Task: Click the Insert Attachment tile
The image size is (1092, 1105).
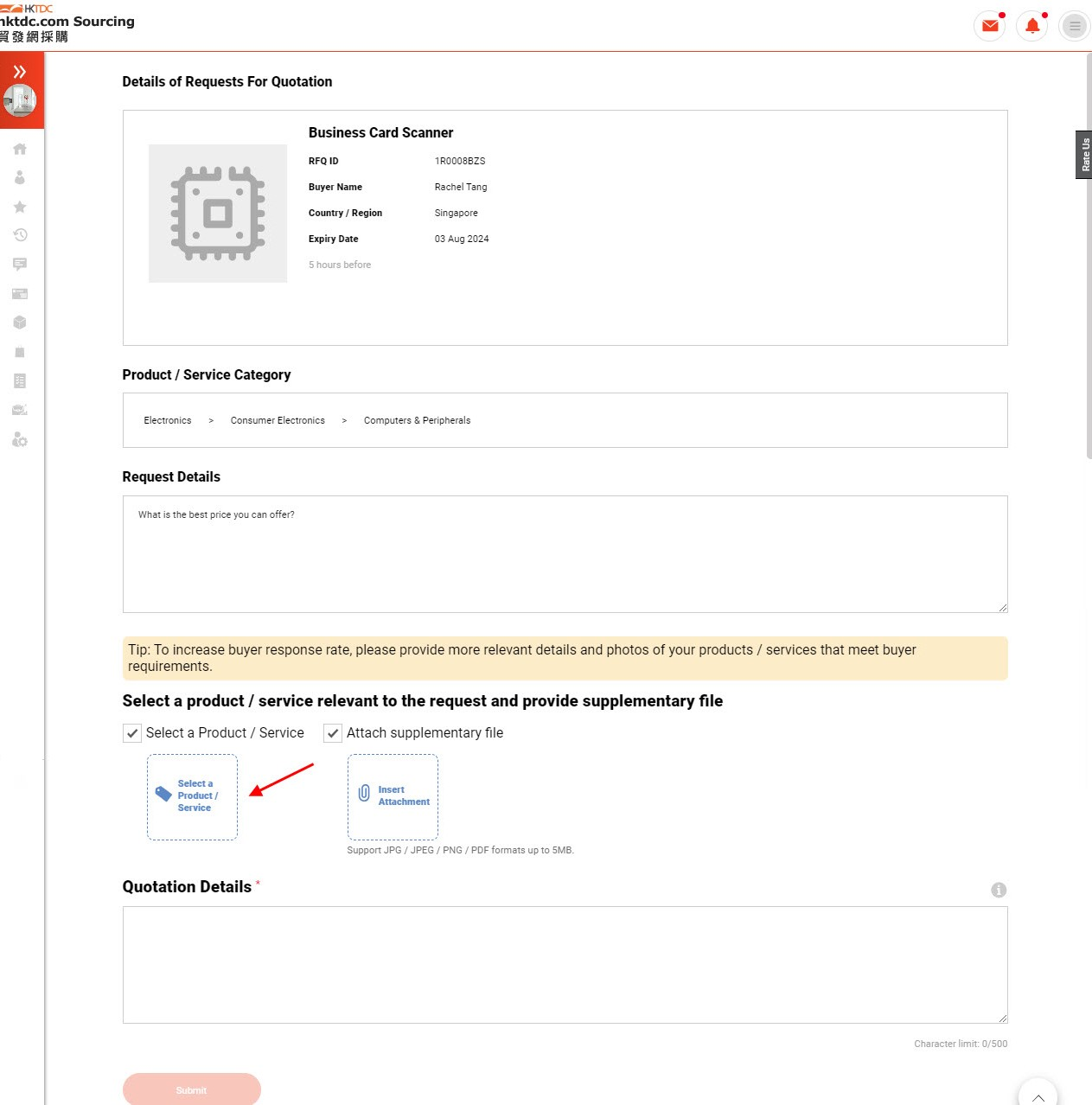Action: [393, 797]
